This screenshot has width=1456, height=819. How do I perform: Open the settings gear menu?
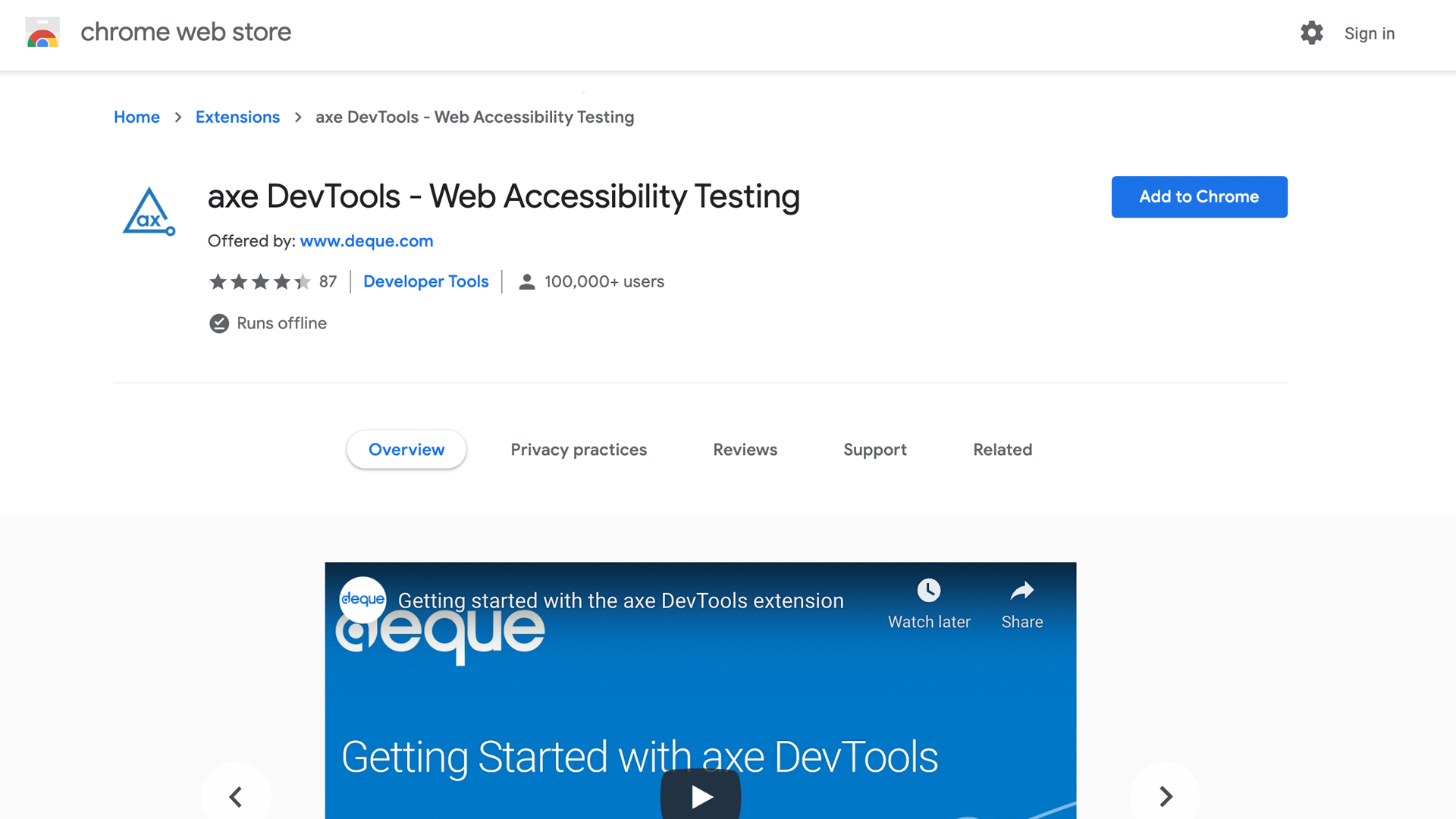click(x=1312, y=33)
